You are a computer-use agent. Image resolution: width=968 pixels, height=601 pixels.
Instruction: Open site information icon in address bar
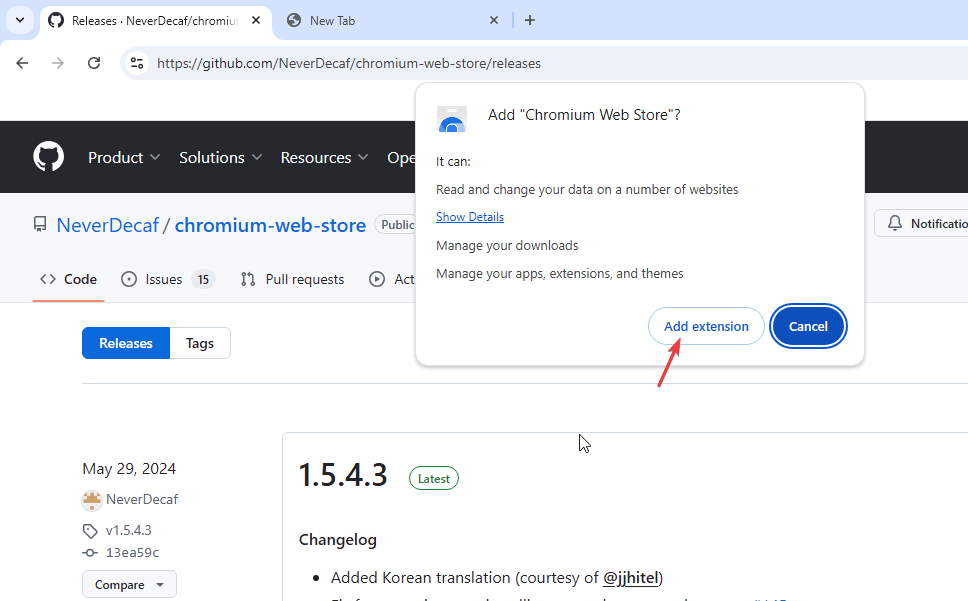(138, 63)
